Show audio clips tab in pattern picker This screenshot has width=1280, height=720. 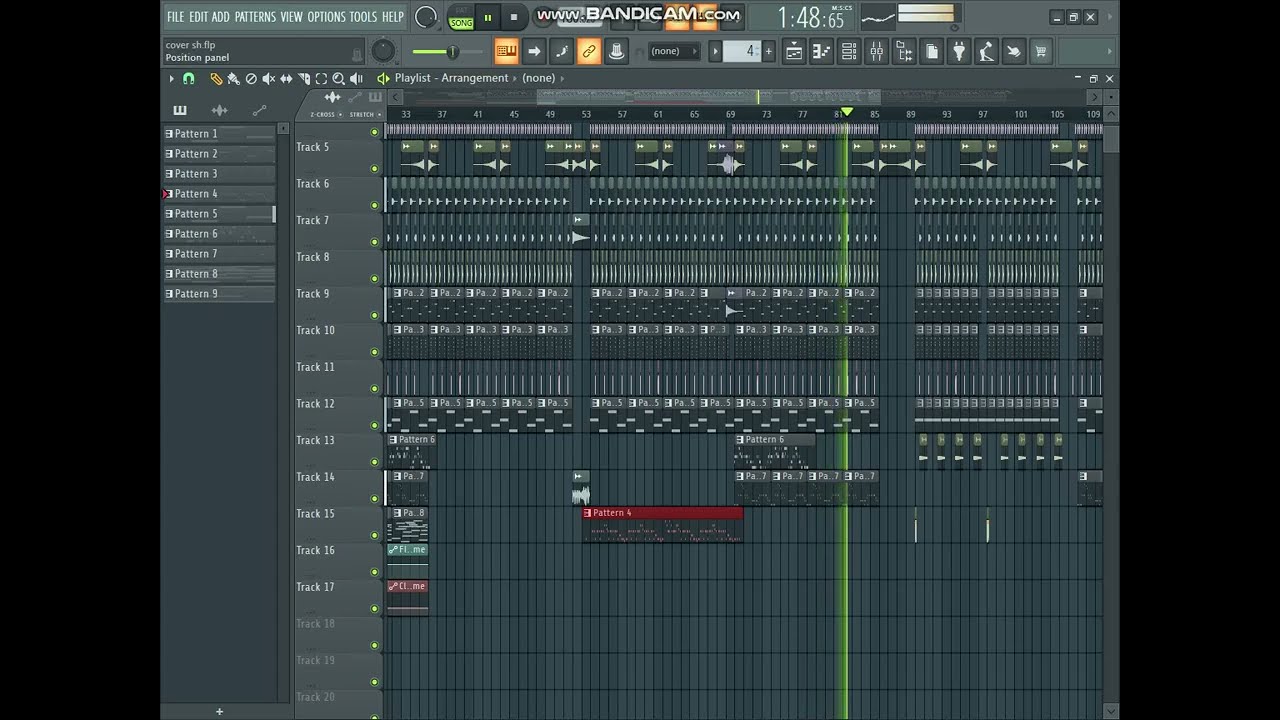pyautogui.click(x=220, y=110)
